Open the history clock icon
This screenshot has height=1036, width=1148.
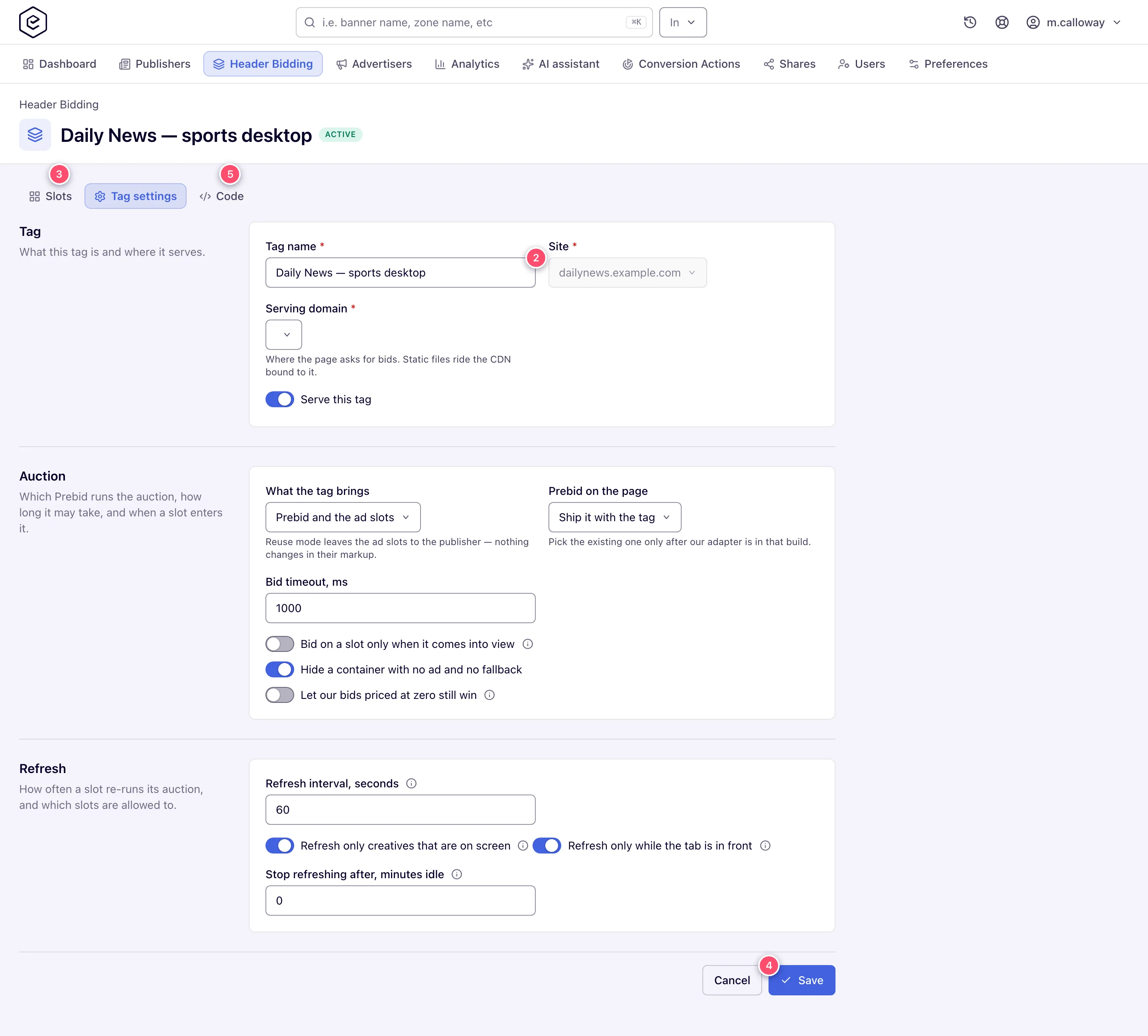(x=970, y=22)
